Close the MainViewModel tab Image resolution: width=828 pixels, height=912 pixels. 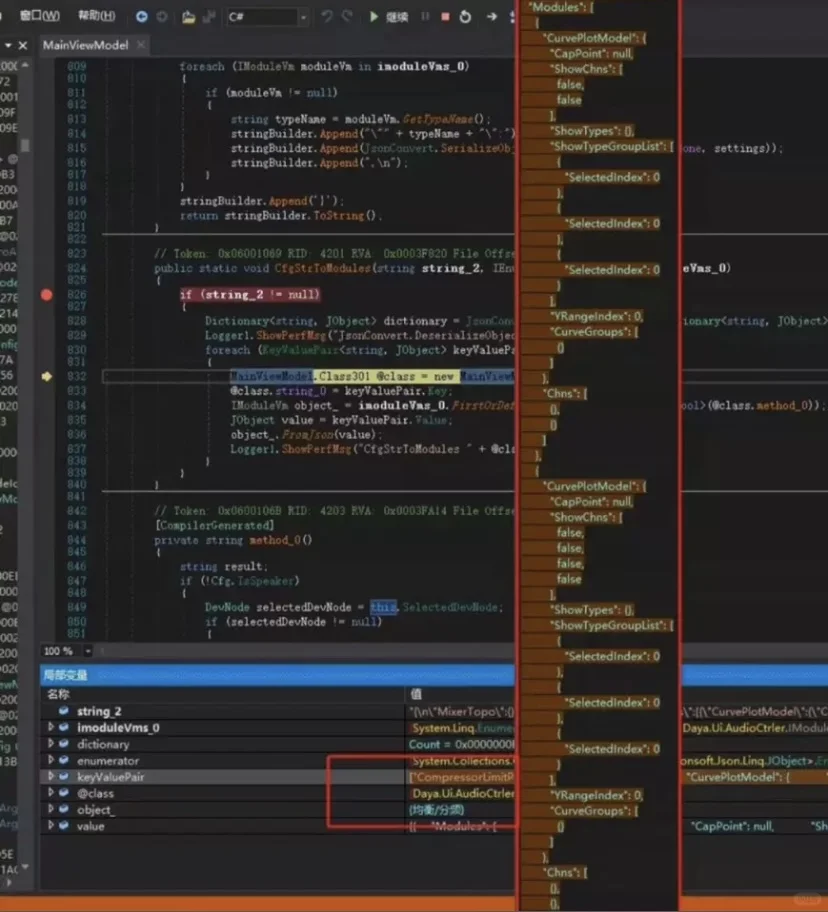pos(141,45)
